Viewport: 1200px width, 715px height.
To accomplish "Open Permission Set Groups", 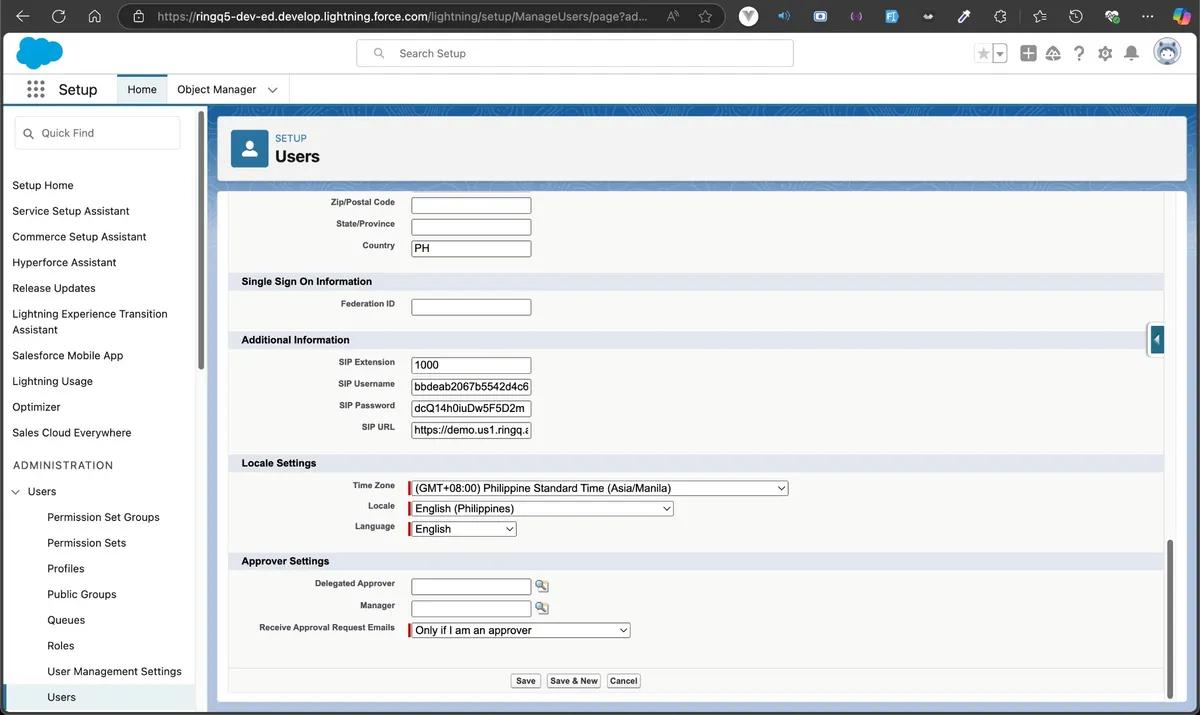I will point(103,517).
